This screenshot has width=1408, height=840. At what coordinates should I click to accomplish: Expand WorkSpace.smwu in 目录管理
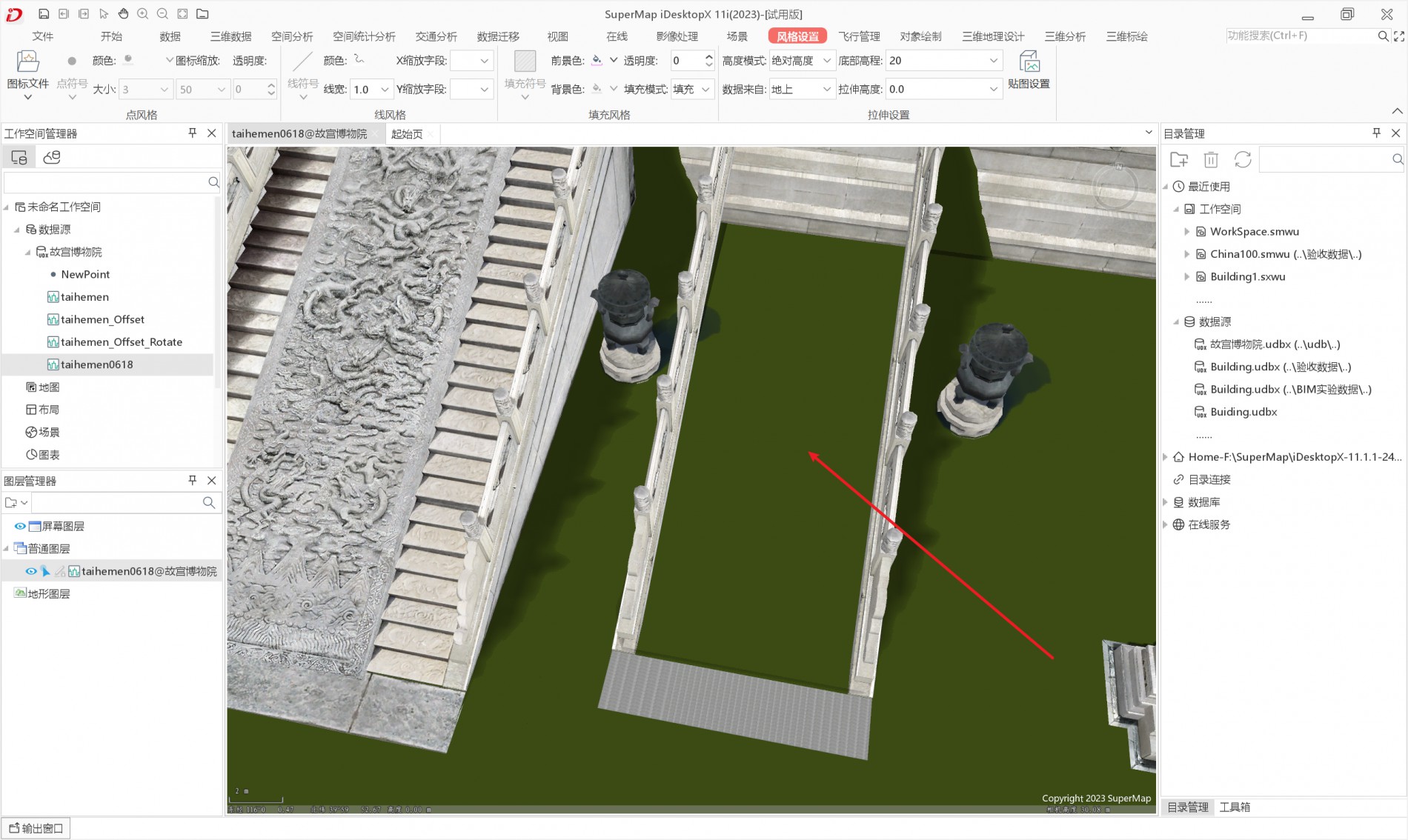click(1186, 231)
